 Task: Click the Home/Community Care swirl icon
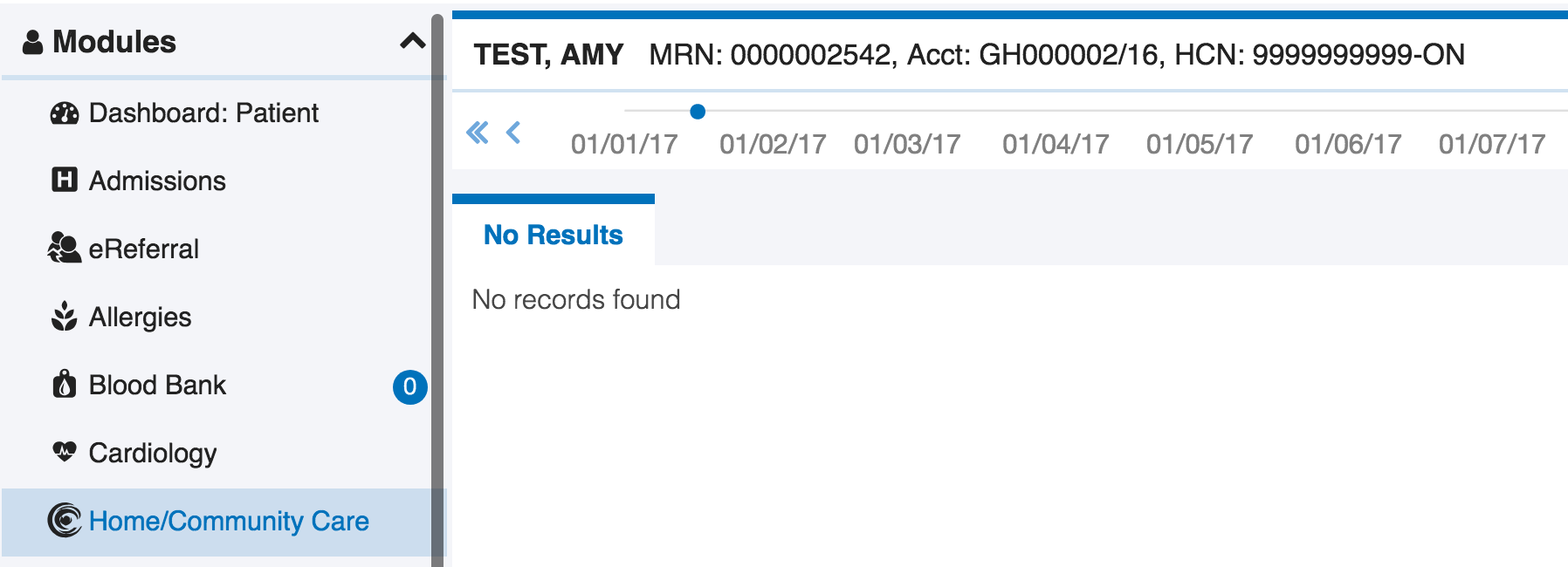[x=64, y=520]
